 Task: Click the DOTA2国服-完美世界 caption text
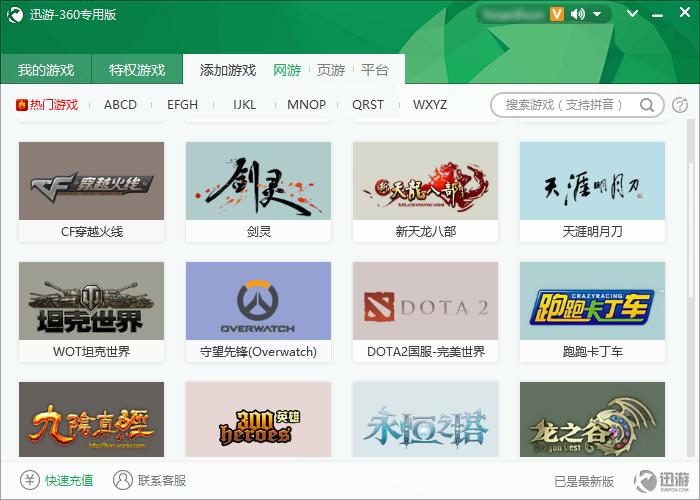click(426, 352)
